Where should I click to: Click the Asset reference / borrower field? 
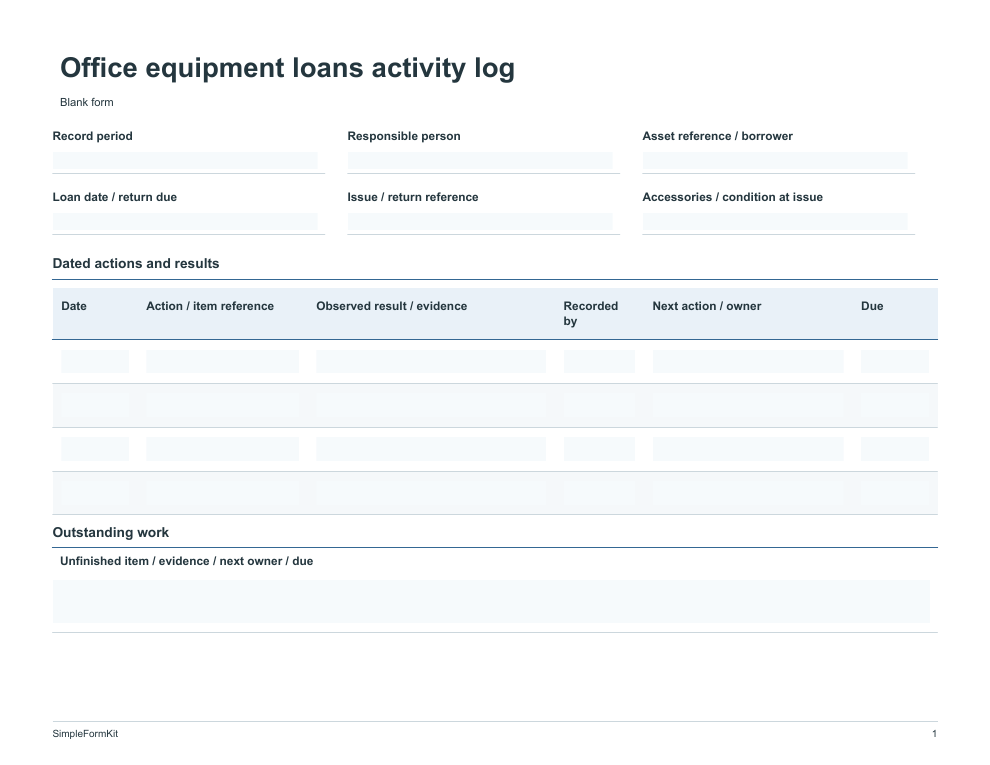775,161
